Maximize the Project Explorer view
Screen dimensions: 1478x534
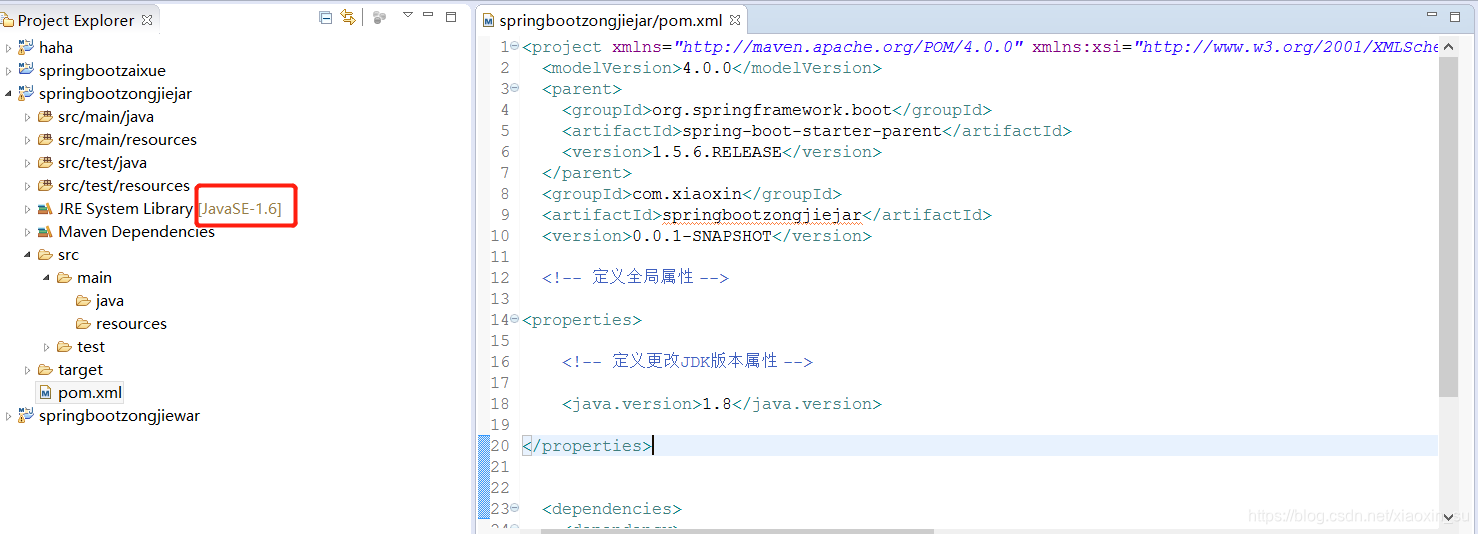click(x=451, y=17)
